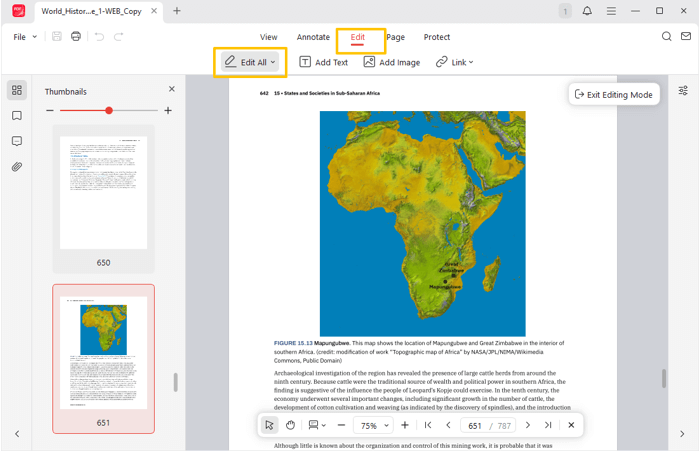Collapse the left panel arrow
700x451 pixels.
pyautogui.click(x=17, y=434)
